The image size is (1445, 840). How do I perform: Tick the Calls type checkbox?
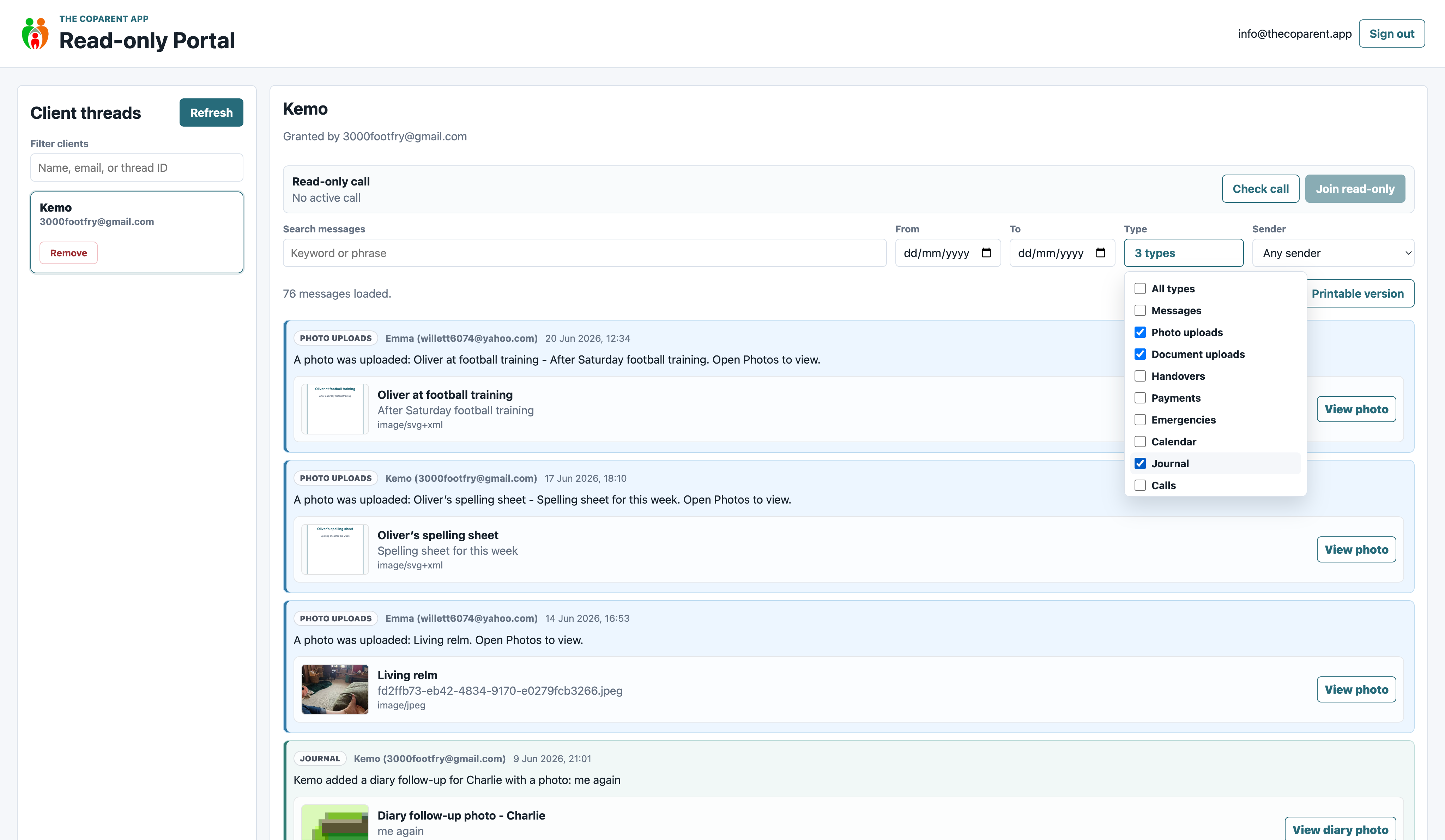[x=1140, y=485]
